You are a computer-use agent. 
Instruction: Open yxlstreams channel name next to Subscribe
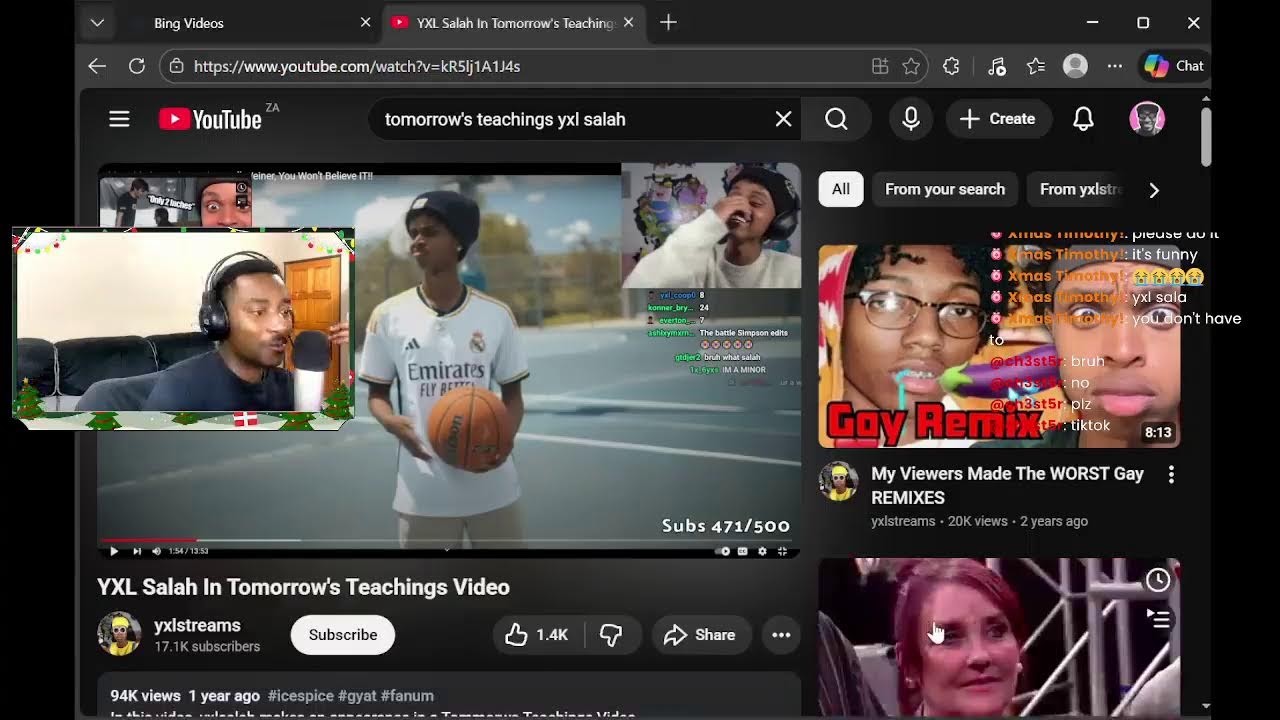point(197,626)
